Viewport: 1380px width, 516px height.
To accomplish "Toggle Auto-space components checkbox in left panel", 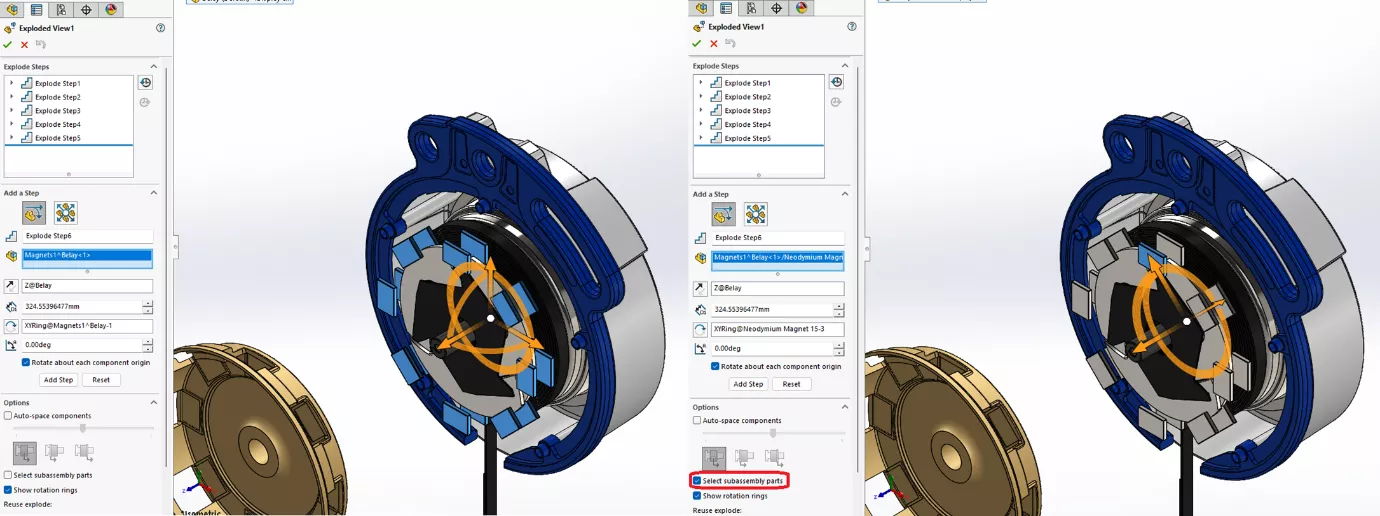I will click(8, 415).
